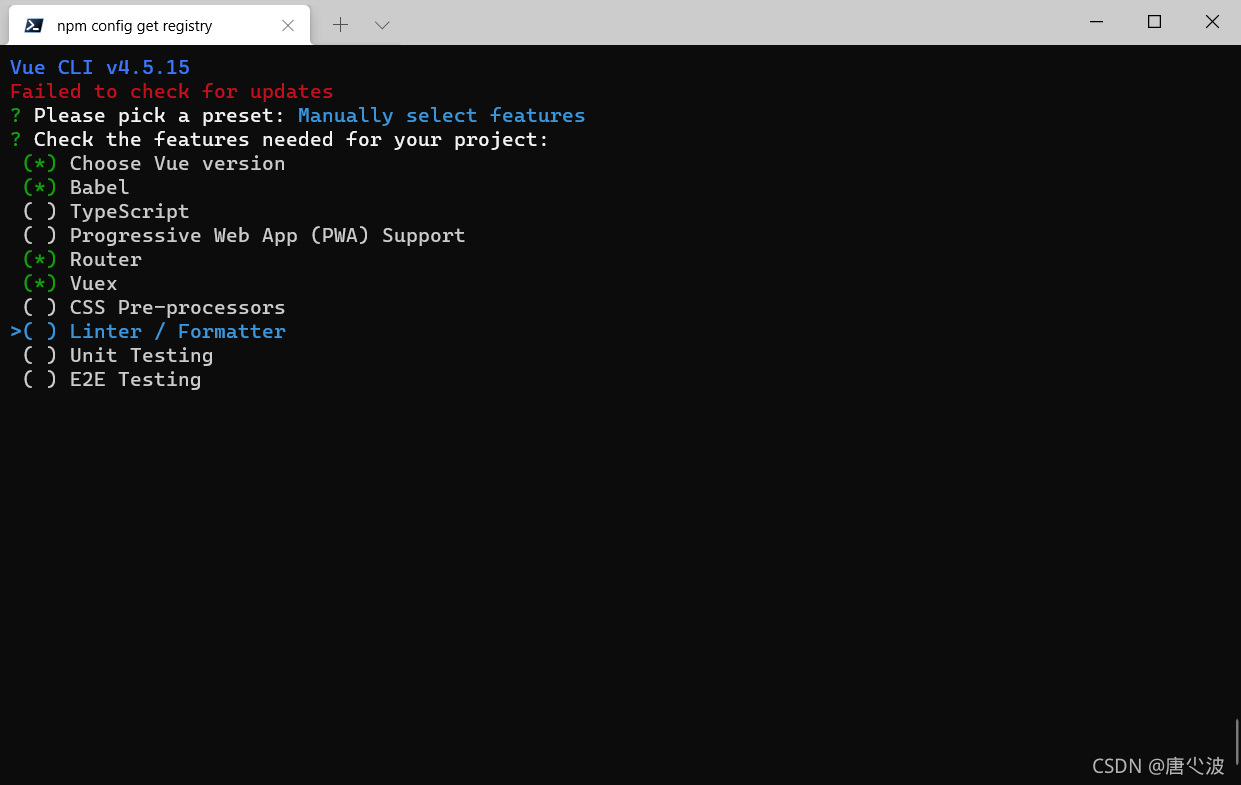Toggle the E2E Testing checkbox

click(40, 379)
